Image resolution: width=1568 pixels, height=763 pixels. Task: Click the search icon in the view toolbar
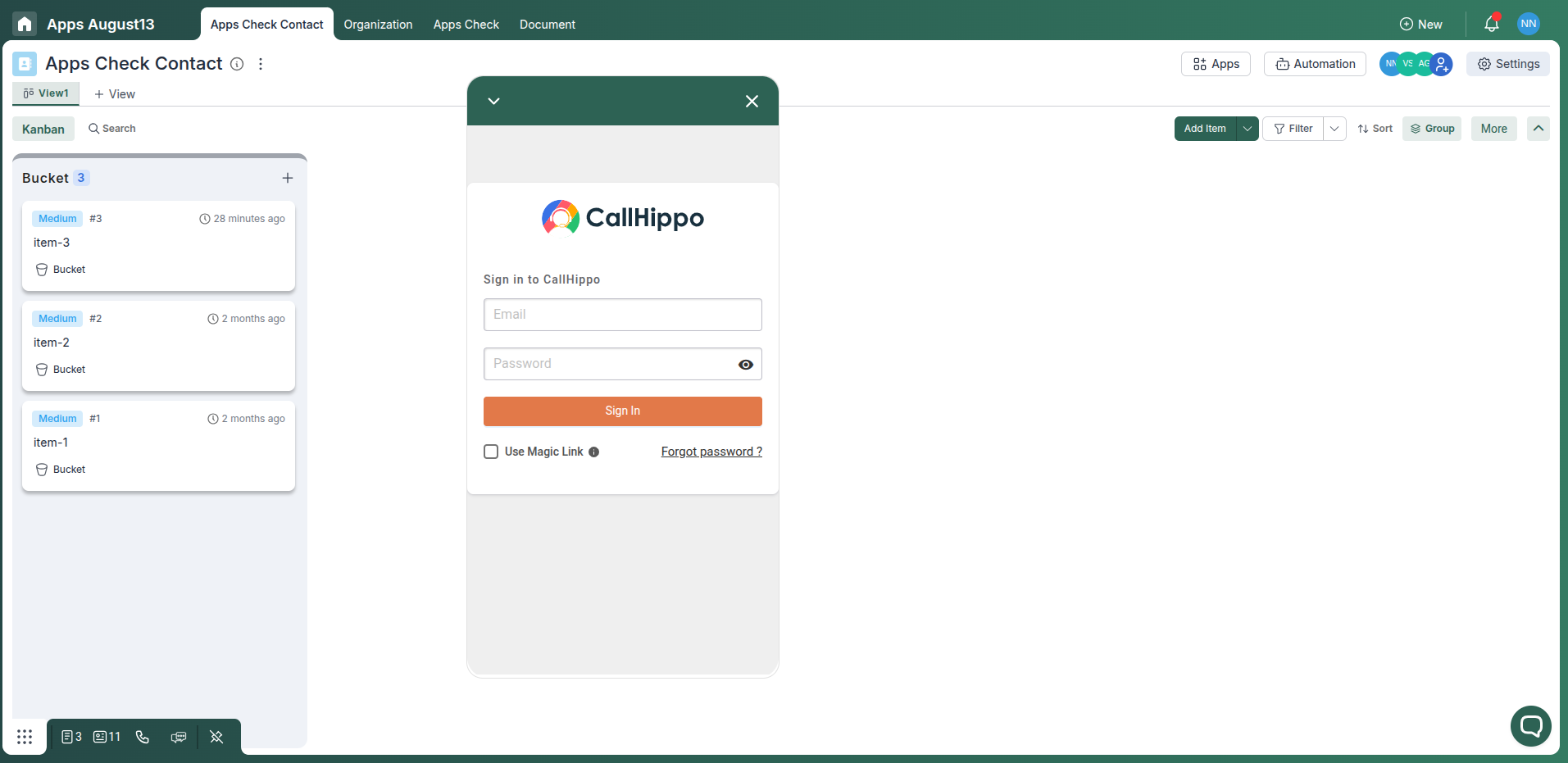click(94, 128)
